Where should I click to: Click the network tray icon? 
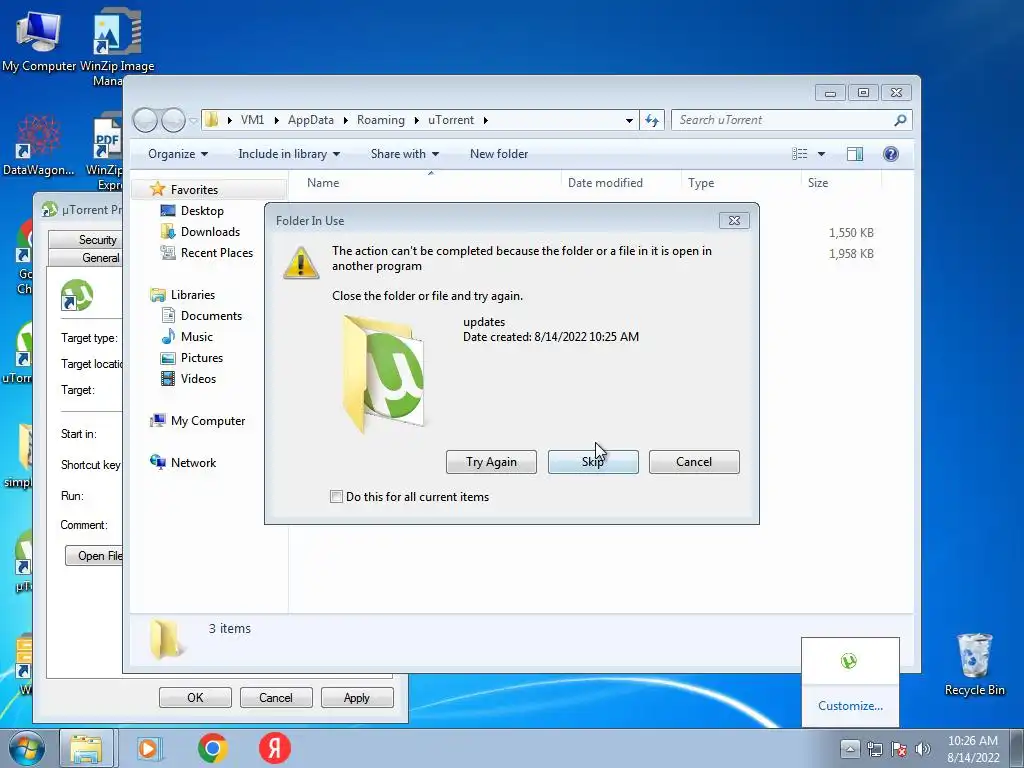874,749
